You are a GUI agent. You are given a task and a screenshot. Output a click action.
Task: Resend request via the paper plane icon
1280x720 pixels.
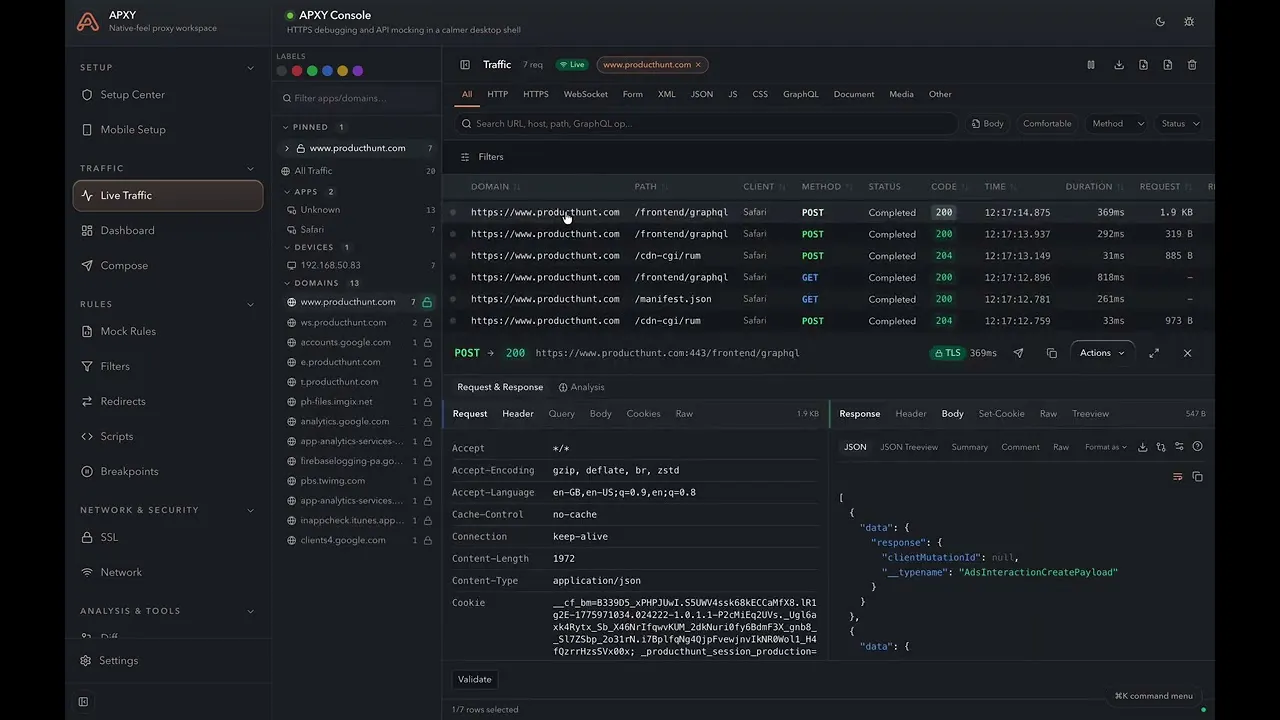click(x=1019, y=353)
